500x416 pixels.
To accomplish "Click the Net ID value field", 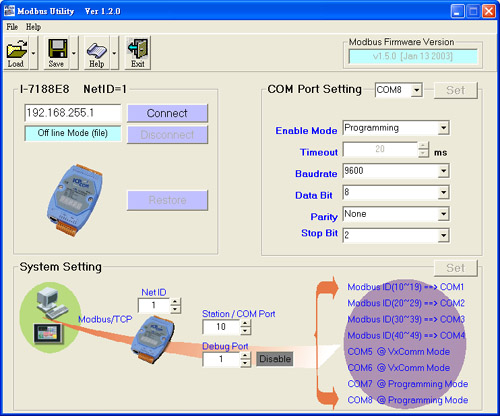I will (x=154, y=305).
